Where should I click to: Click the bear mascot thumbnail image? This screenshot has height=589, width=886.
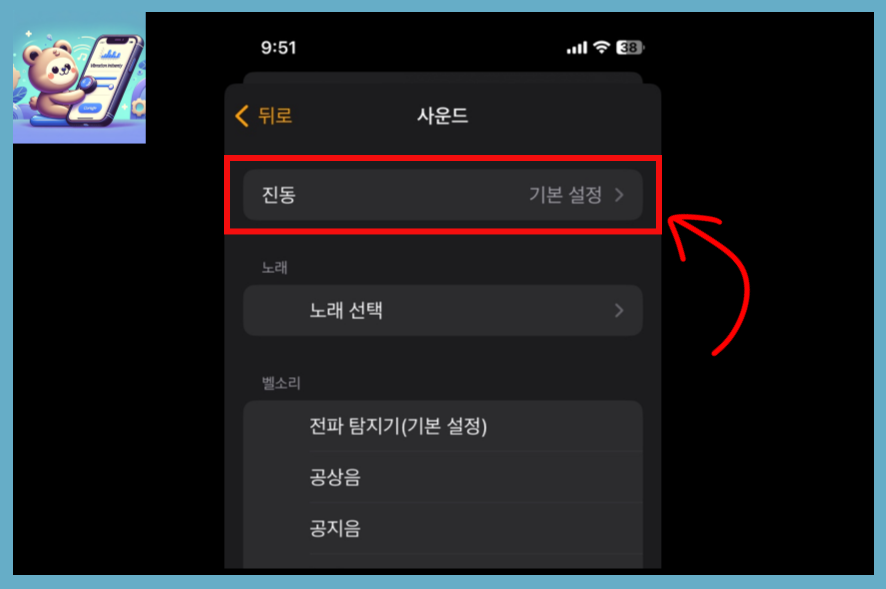pos(79,79)
